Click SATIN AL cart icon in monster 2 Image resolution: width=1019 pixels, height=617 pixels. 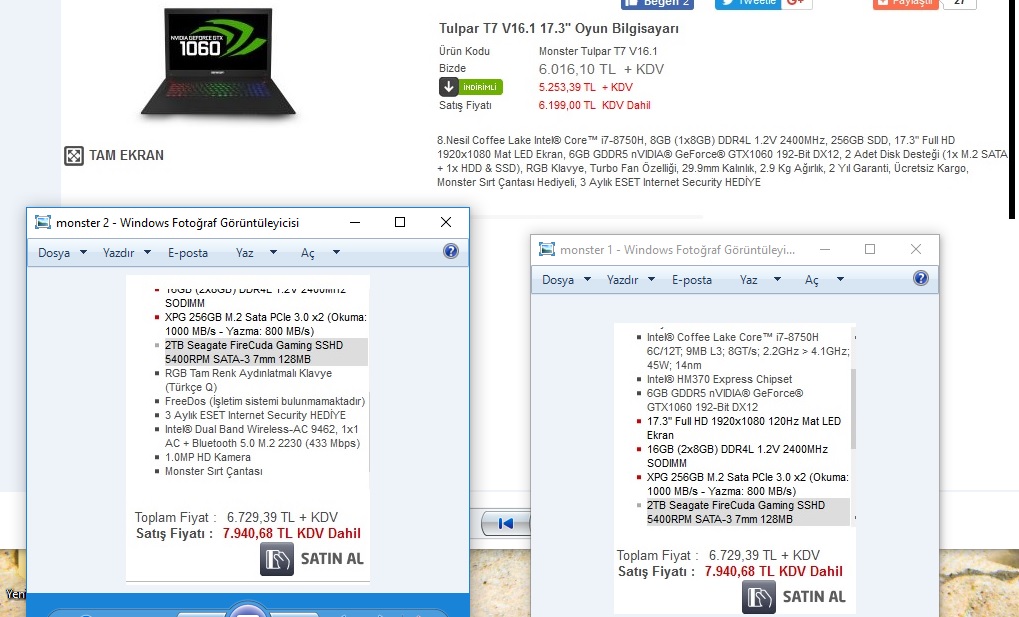tap(277, 559)
